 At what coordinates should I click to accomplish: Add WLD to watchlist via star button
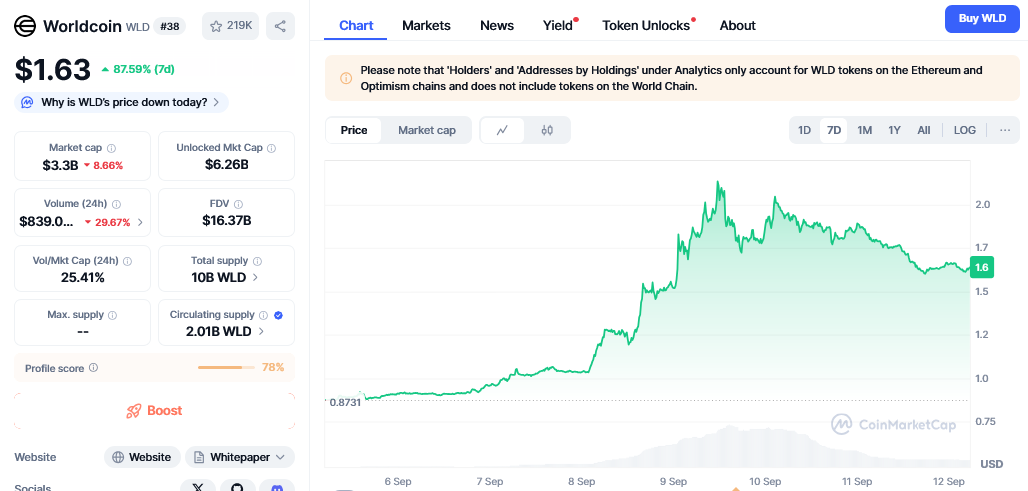[230, 26]
